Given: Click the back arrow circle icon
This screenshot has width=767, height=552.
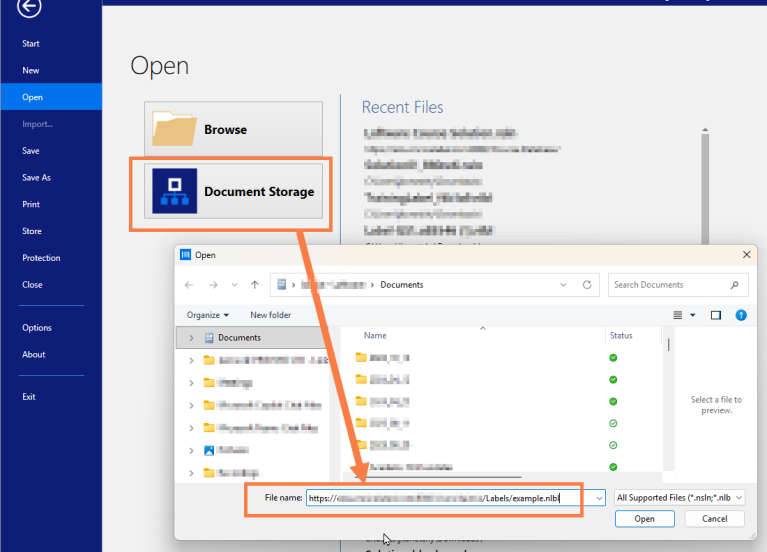Looking at the screenshot, I should 29,7.
